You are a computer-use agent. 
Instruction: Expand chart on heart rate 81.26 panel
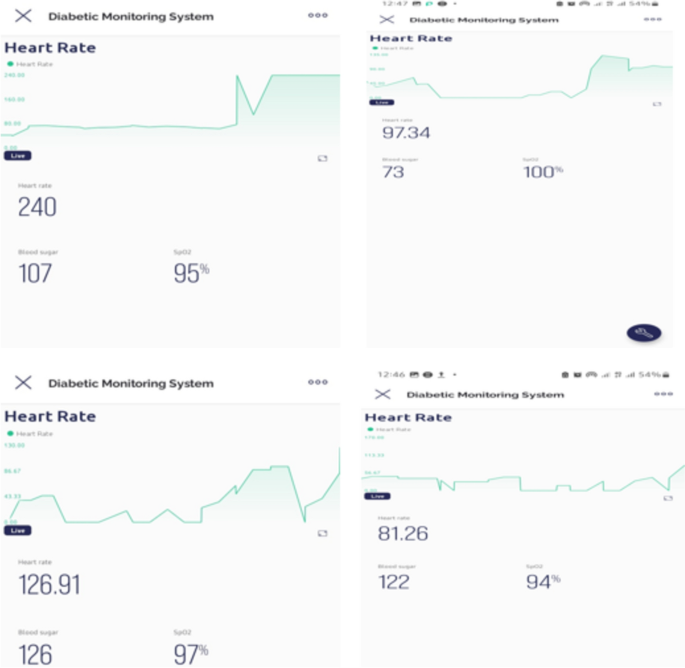[x=668, y=497]
